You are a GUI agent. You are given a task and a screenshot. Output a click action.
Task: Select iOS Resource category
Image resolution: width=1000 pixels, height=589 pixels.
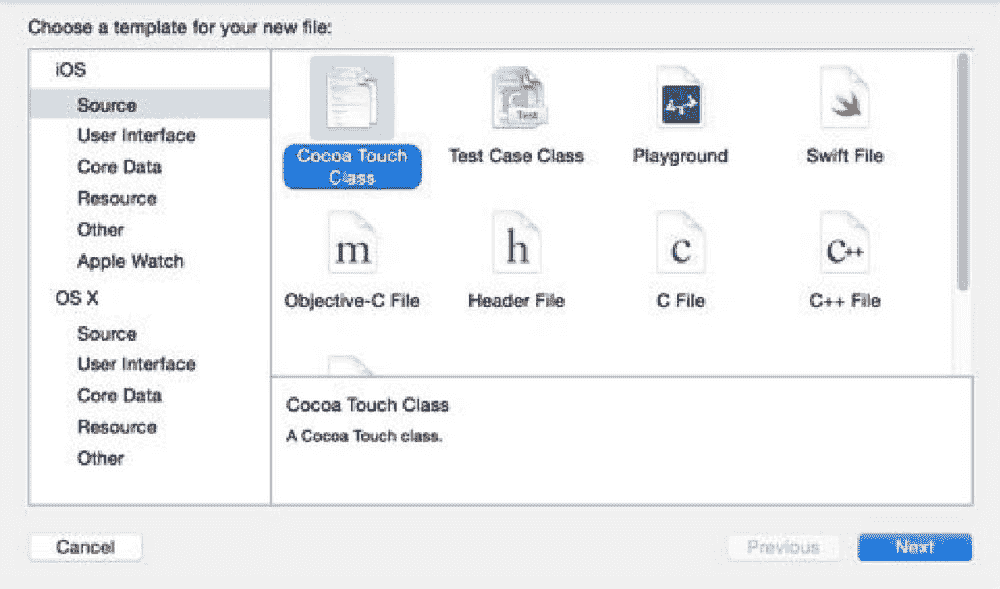[x=117, y=198]
